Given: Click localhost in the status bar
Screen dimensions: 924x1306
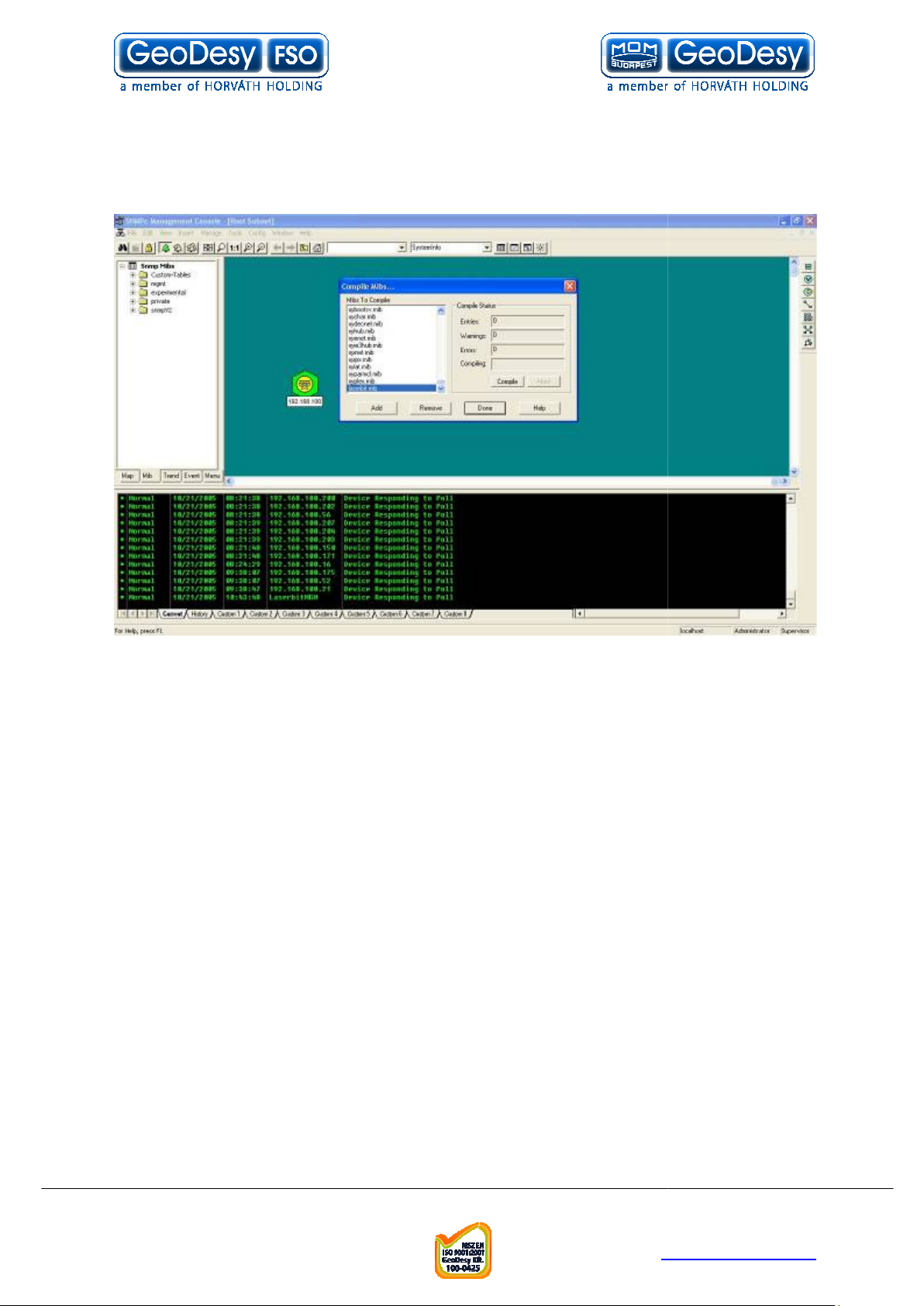Looking at the screenshot, I should click(x=691, y=631).
